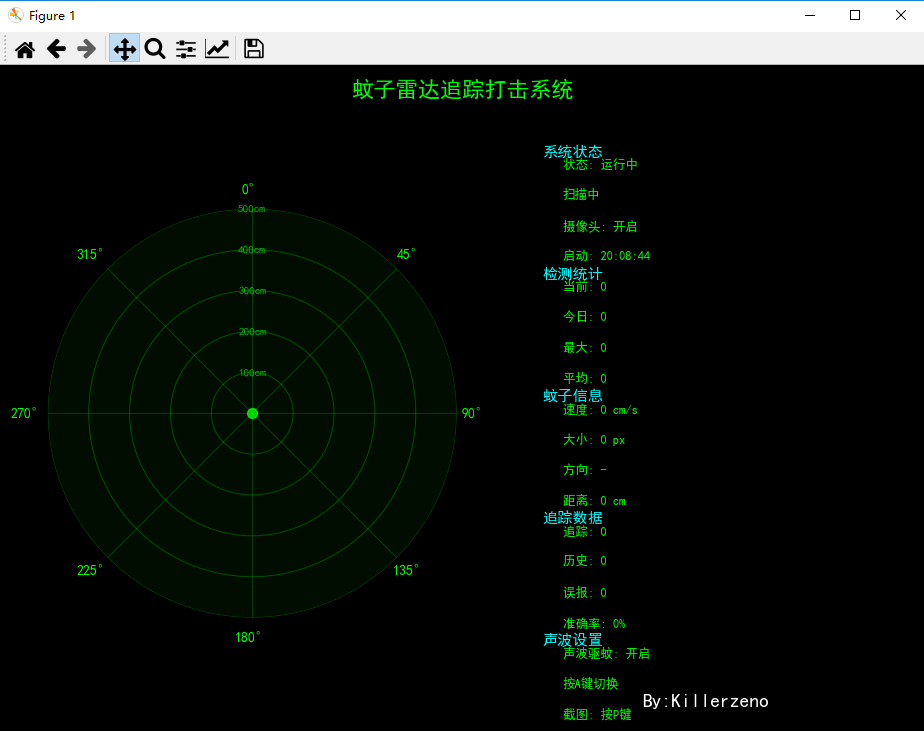This screenshot has width=924, height=731.
Task: Click the 声波设置 section heading
Action: (x=573, y=640)
